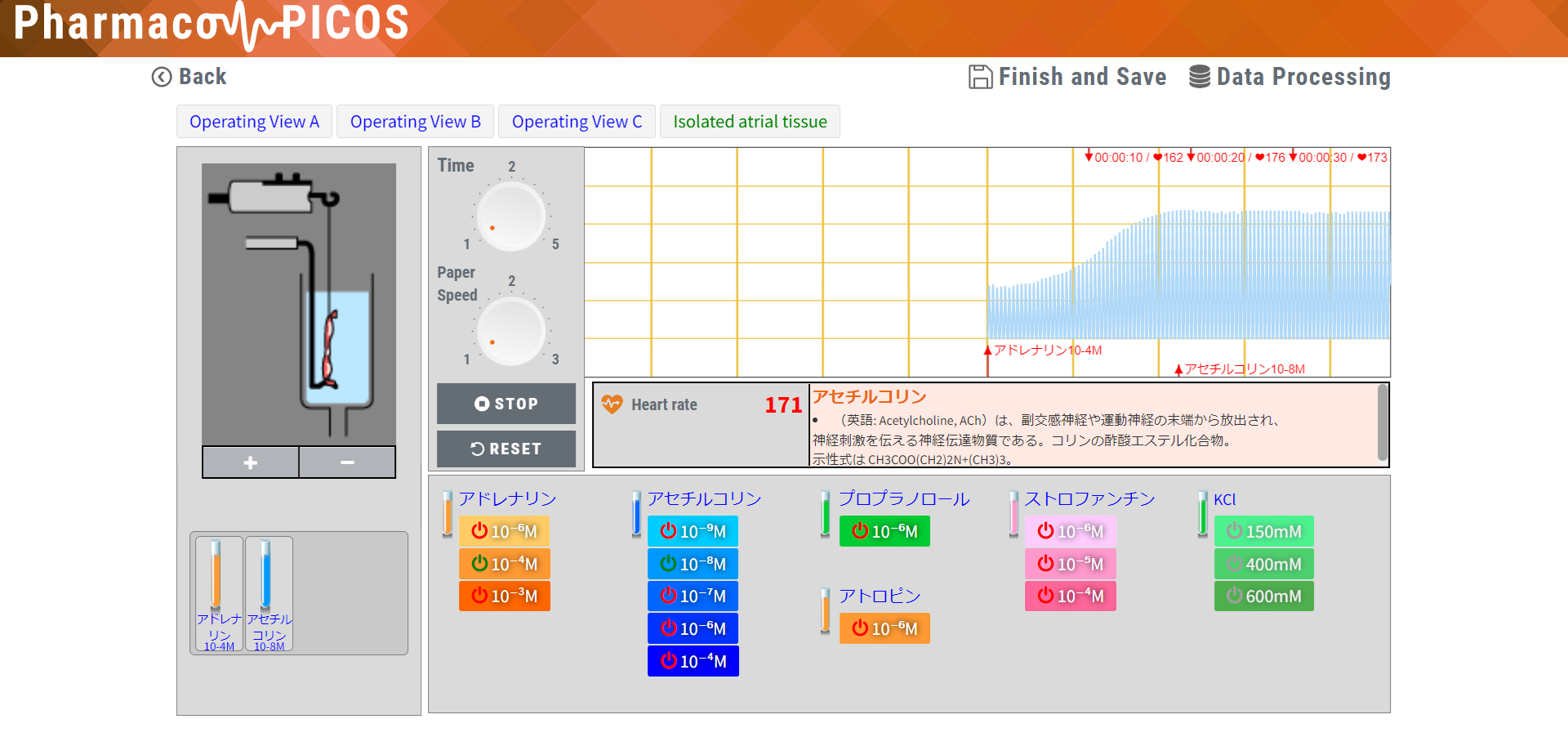The image size is (1568, 737).
Task: Click the 00:00:30 / 173 time marker
Action: [1338, 157]
